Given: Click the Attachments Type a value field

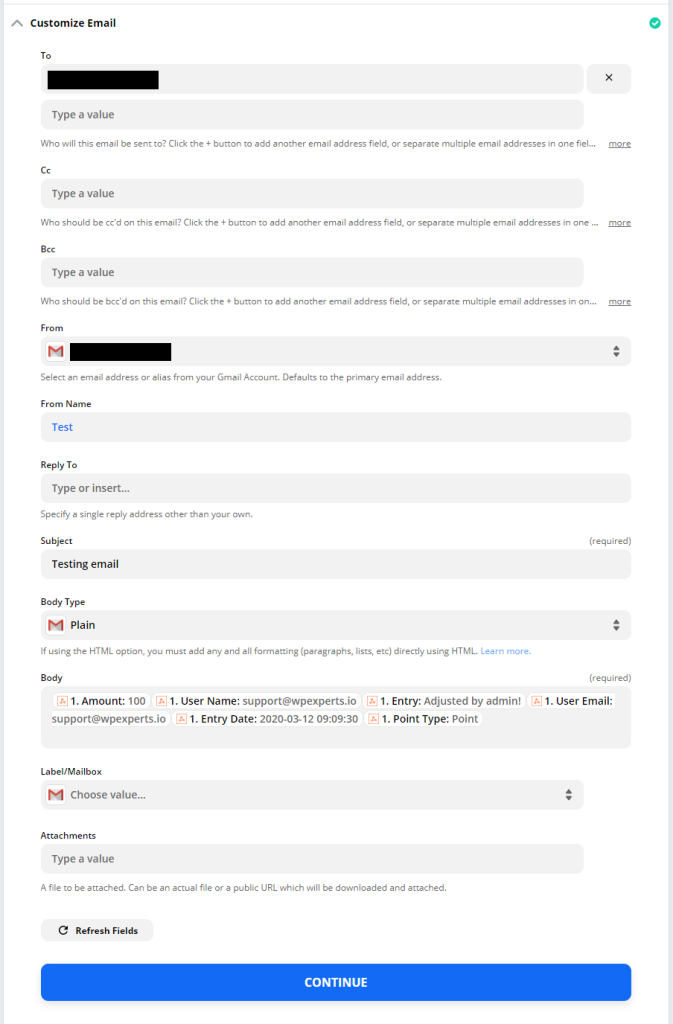Looking at the screenshot, I should click(x=311, y=859).
